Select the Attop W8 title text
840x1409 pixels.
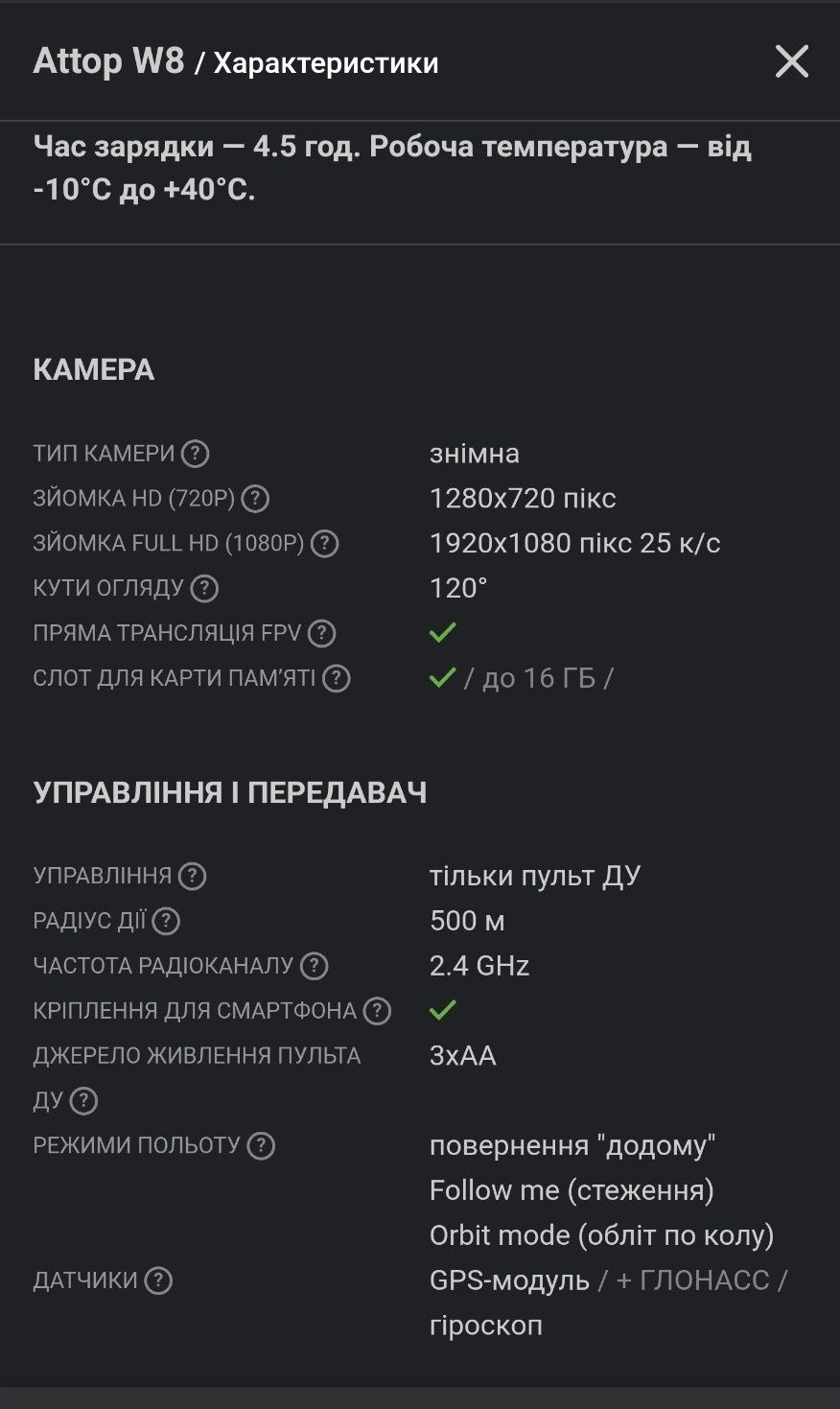point(108,61)
